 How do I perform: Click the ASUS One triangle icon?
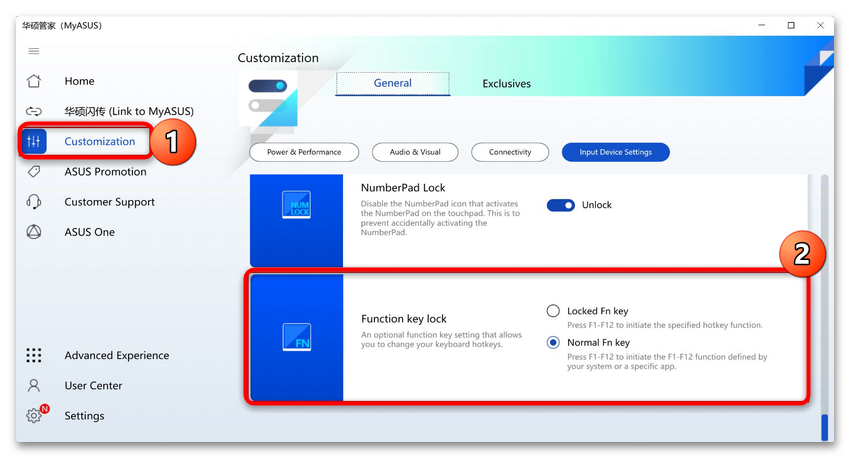tap(34, 232)
